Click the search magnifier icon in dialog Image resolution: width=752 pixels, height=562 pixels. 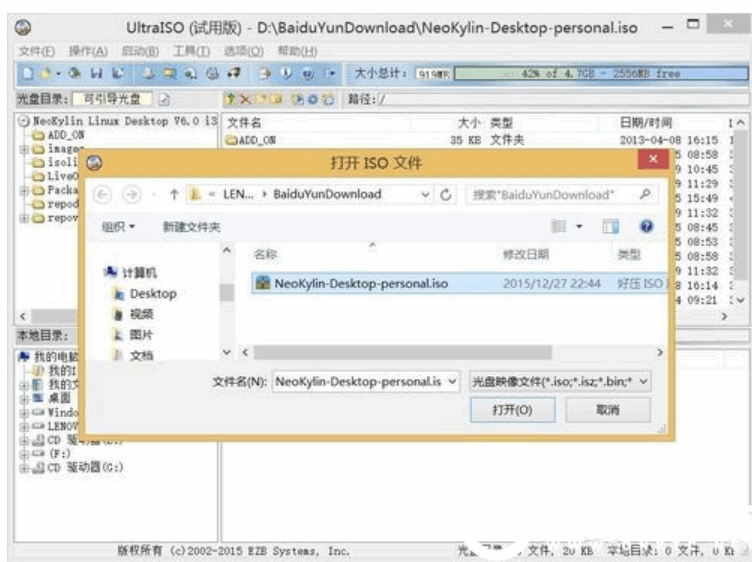click(646, 194)
